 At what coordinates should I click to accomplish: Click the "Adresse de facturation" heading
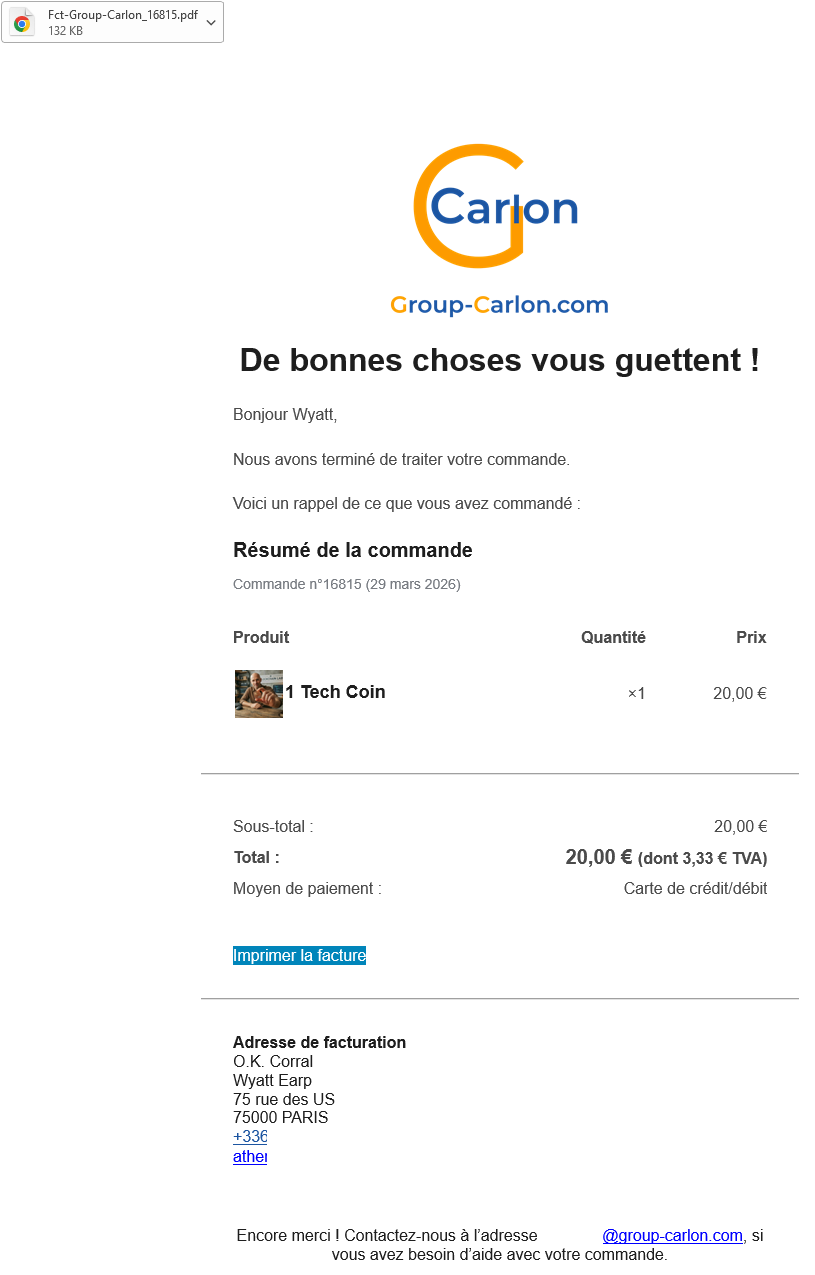pyautogui.click(x=319, y=1042)
